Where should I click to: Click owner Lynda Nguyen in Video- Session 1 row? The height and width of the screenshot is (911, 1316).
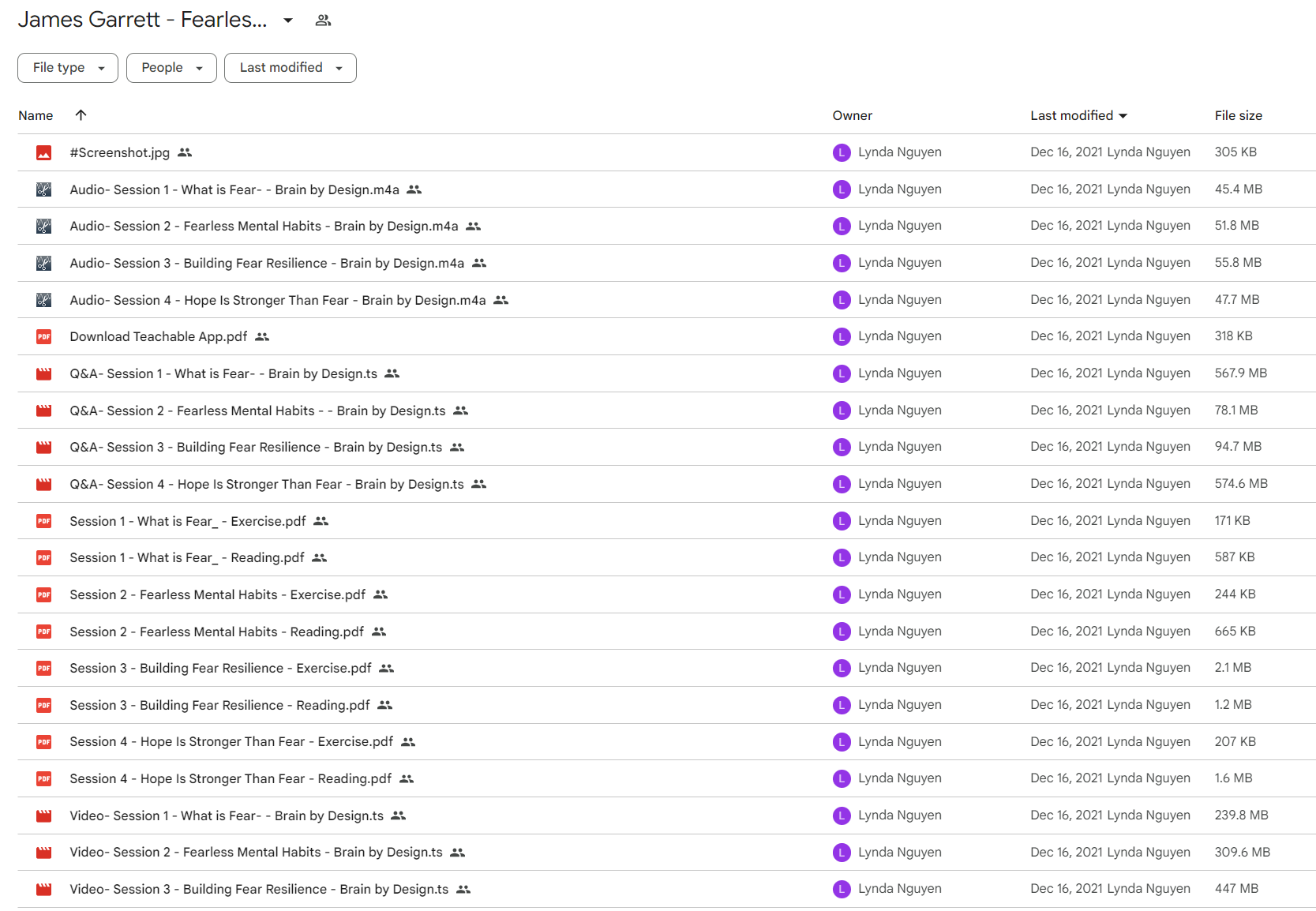[899, 815]
